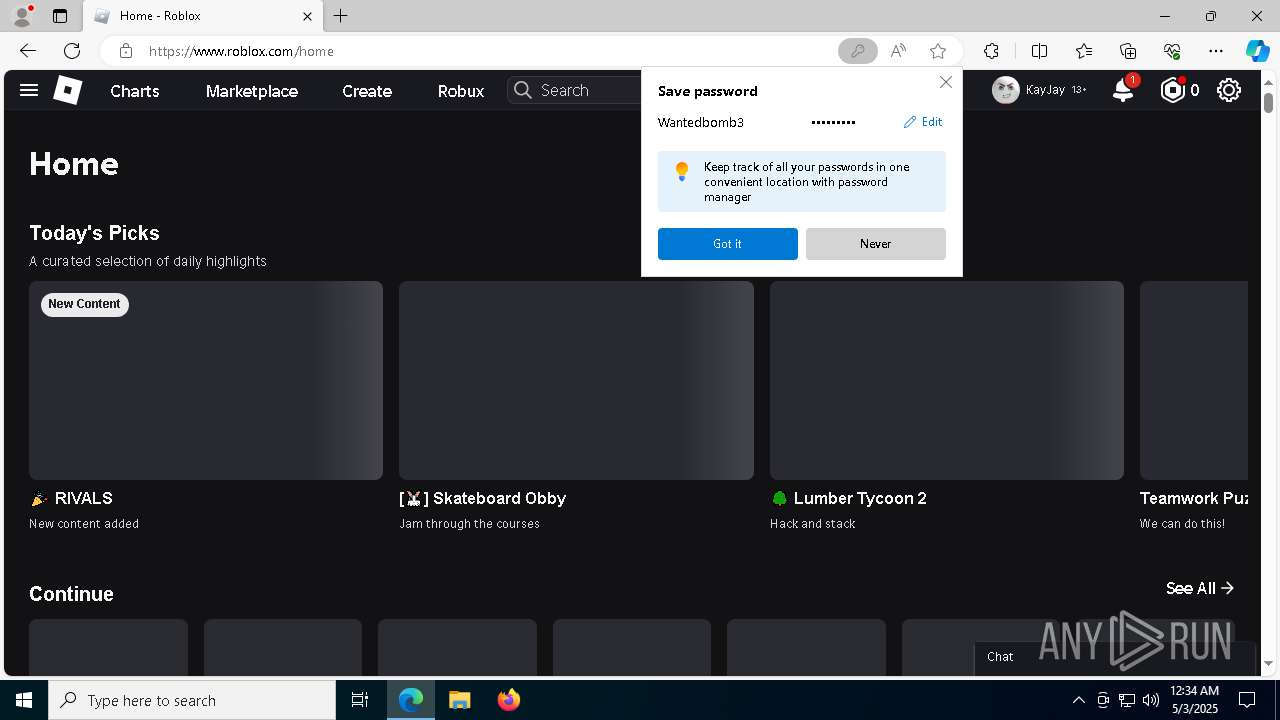Open the Marketplace page
The height and width of the screenshot is (720, 1280).
click(x=252, y=91)
